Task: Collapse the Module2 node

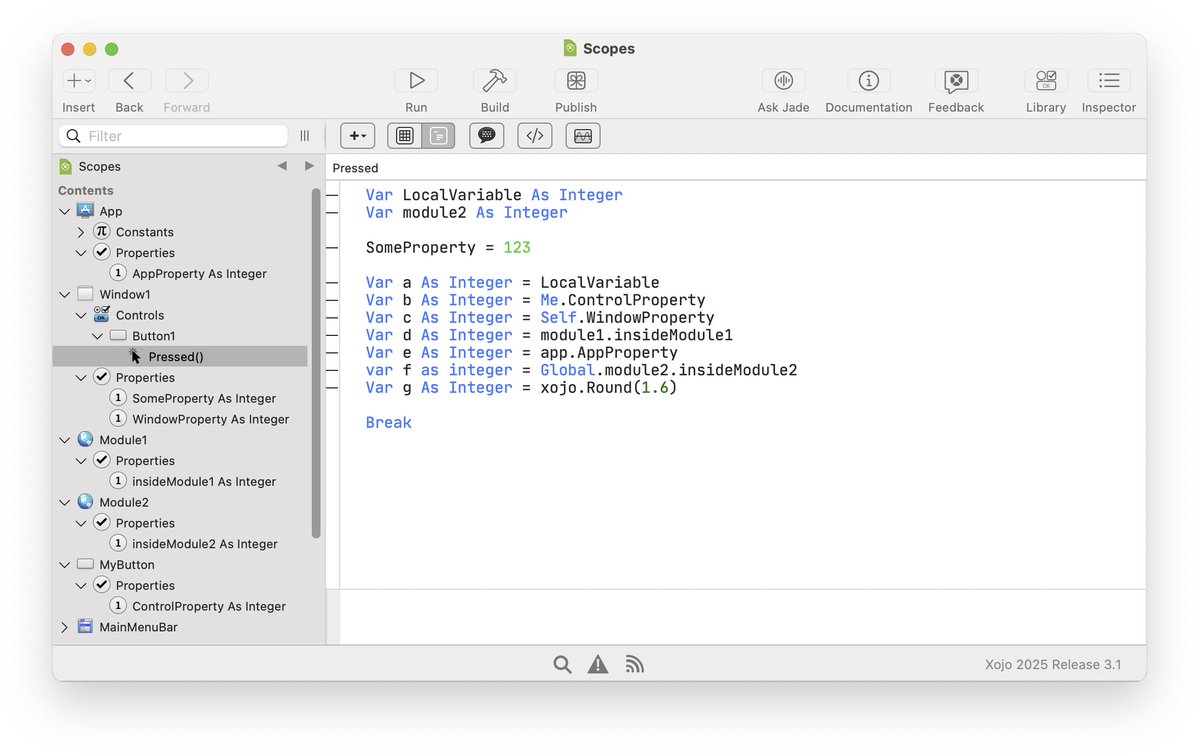Action: [x=64, y=503]
